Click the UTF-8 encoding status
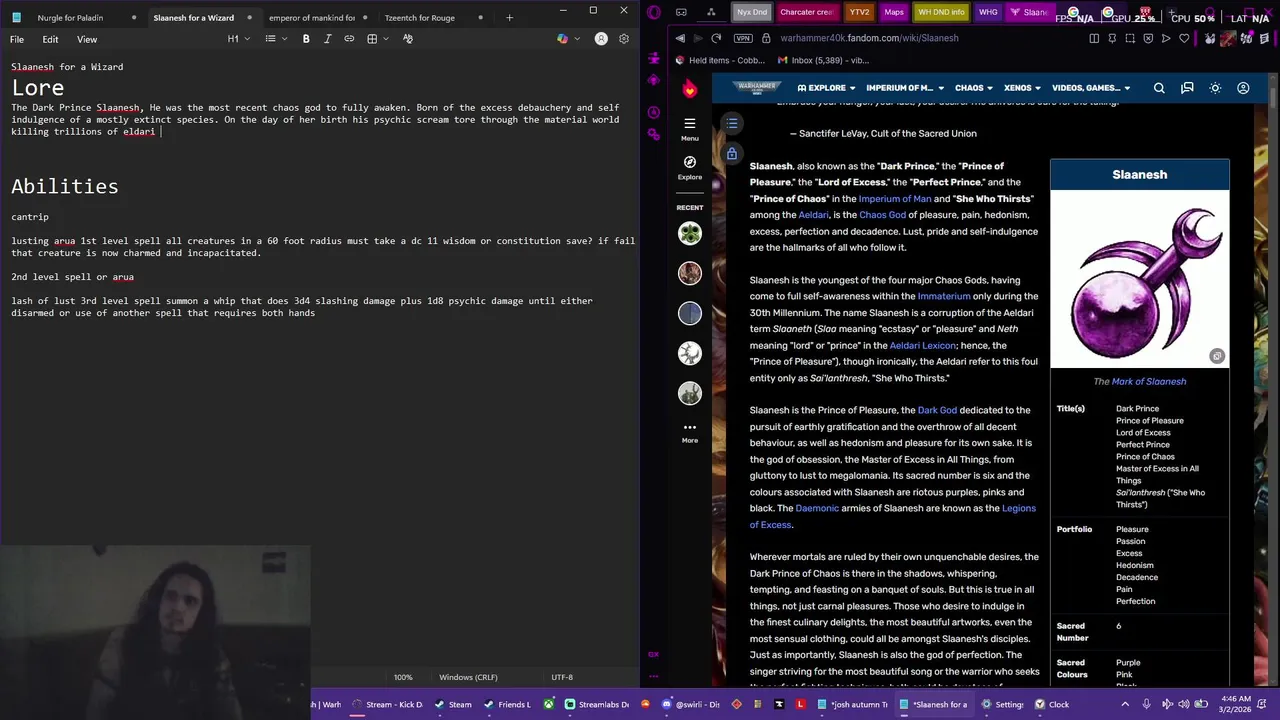 pos(562,677)
